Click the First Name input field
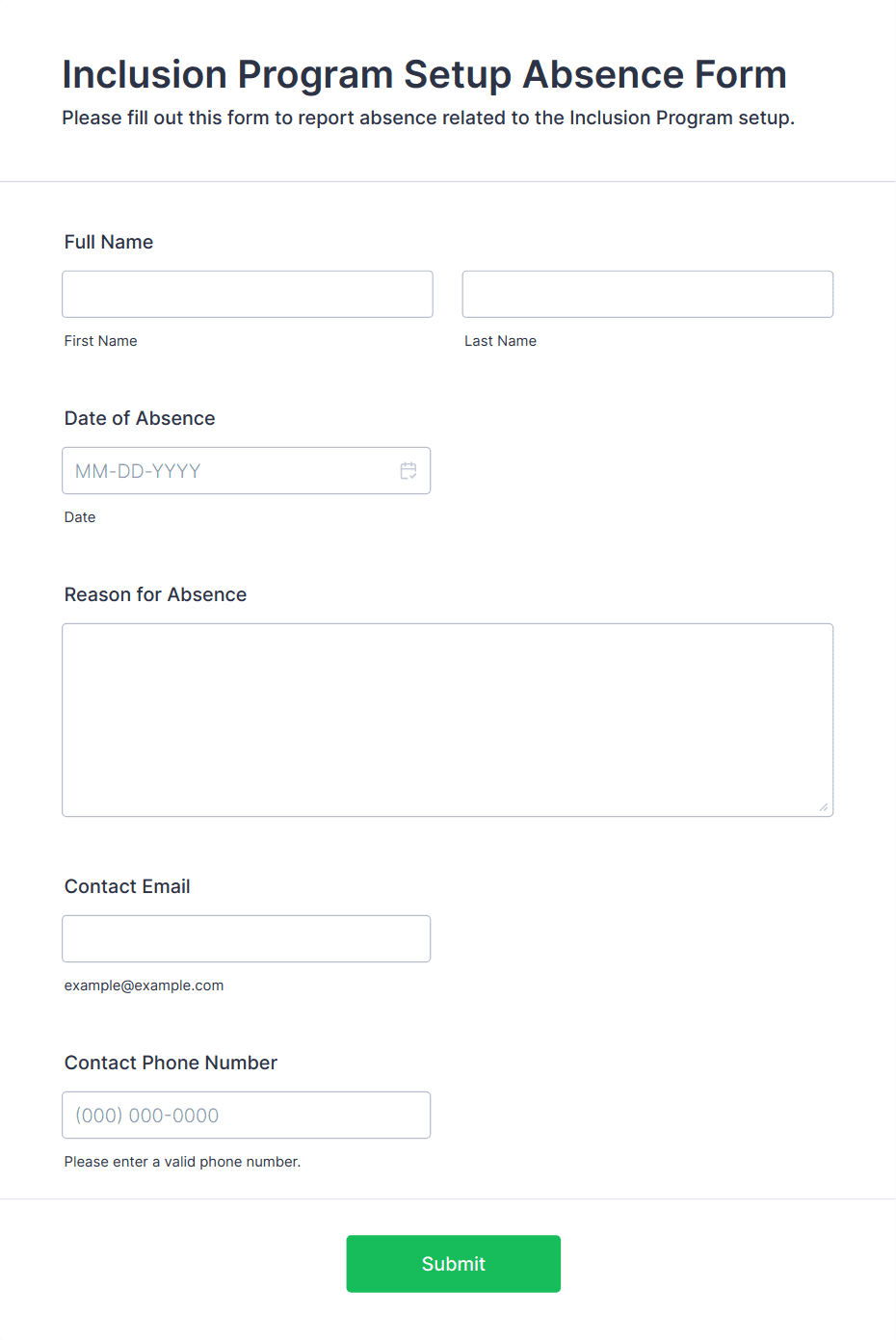The height and width of the screenshot is (1340, 896). coord(248,294)
